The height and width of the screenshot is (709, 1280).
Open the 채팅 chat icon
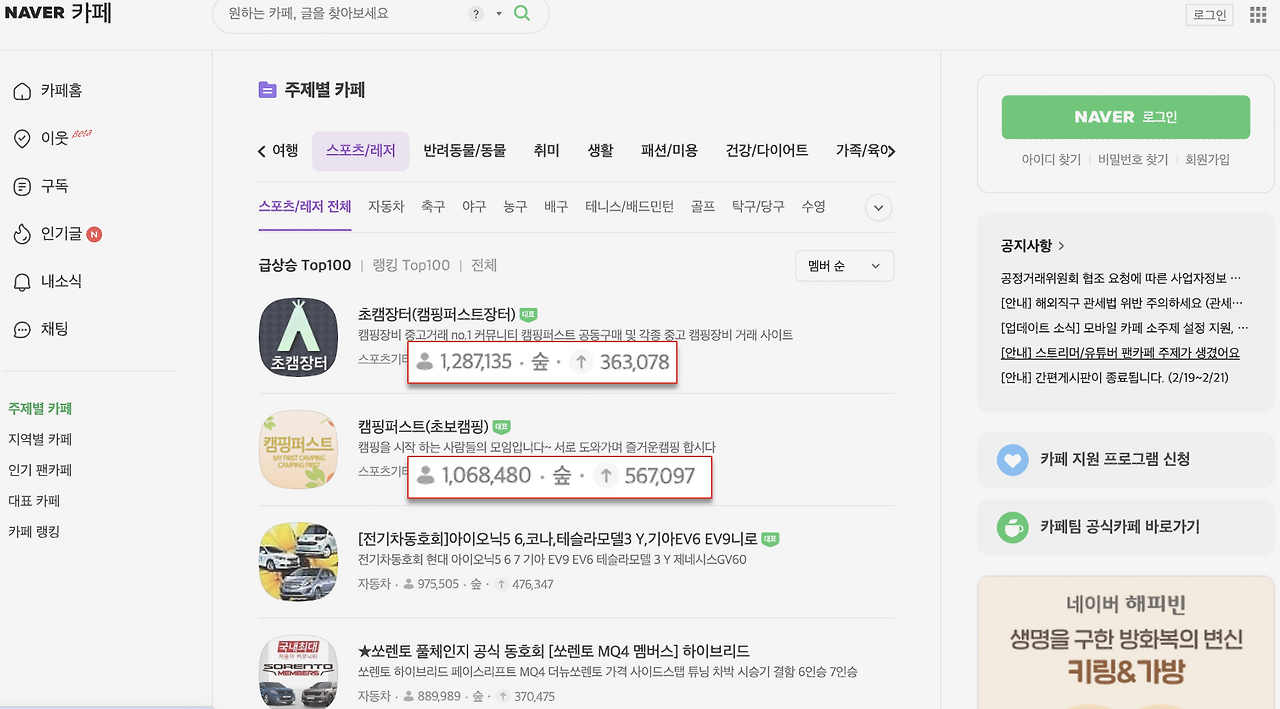(x=22, y=328)
